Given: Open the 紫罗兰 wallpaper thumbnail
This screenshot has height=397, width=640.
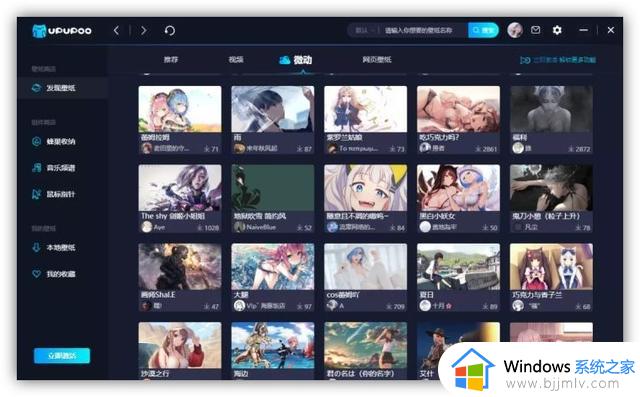Looking at the screenshot, I should pyautogui.click(x=365, y=109).
